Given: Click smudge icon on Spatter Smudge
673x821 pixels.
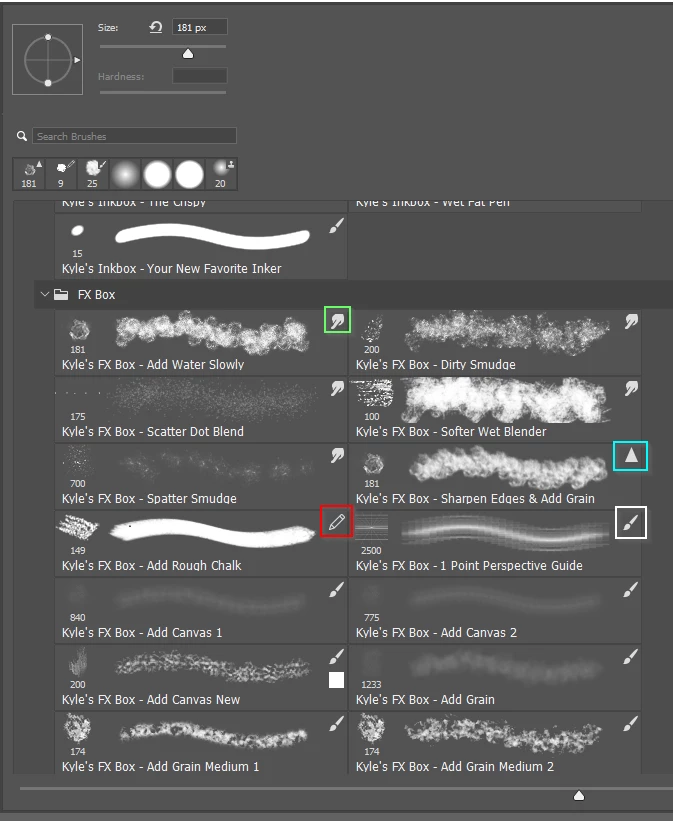Looking at the screenshot, I should 337,456.
